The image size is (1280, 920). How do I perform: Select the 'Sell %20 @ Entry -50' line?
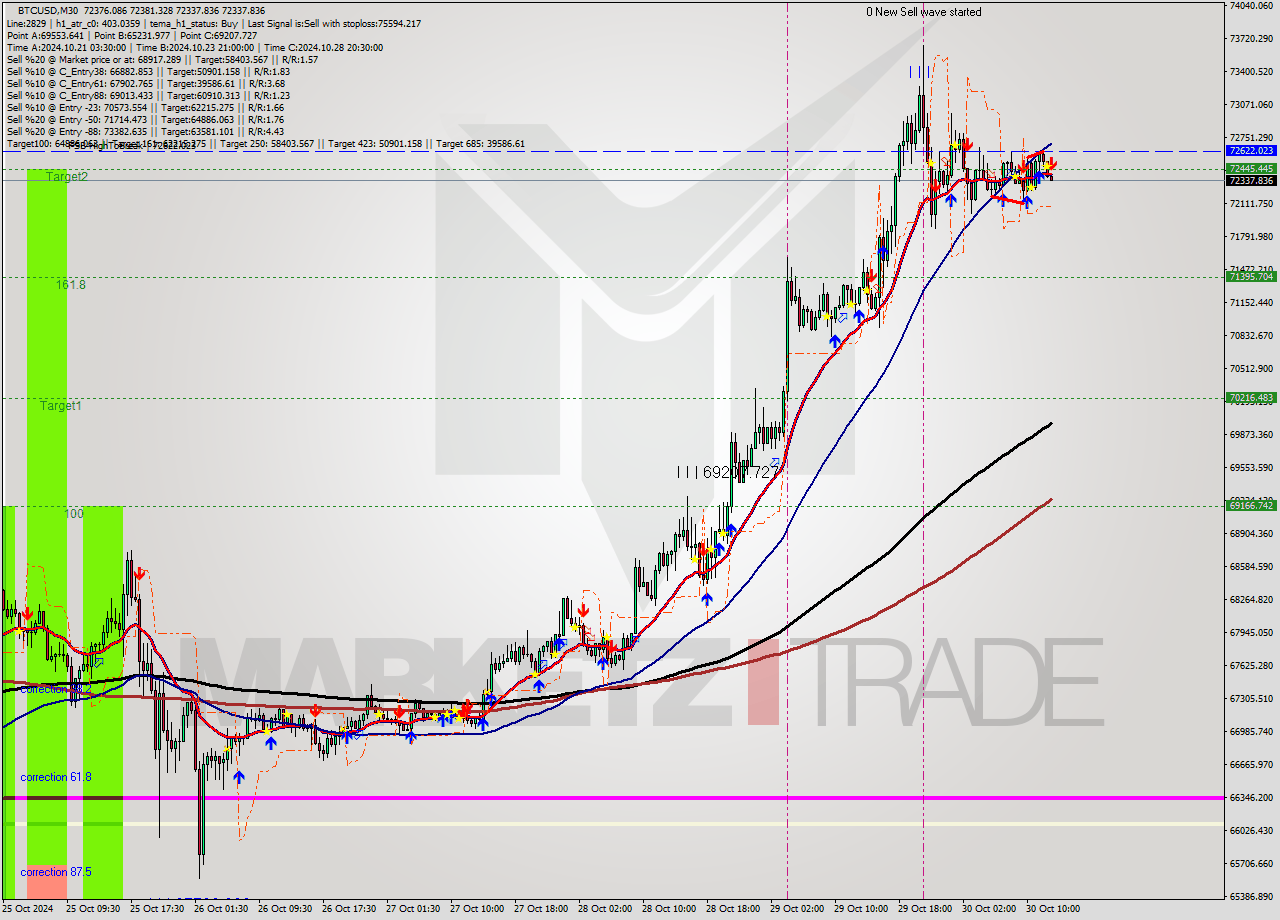tap(145, 120)
